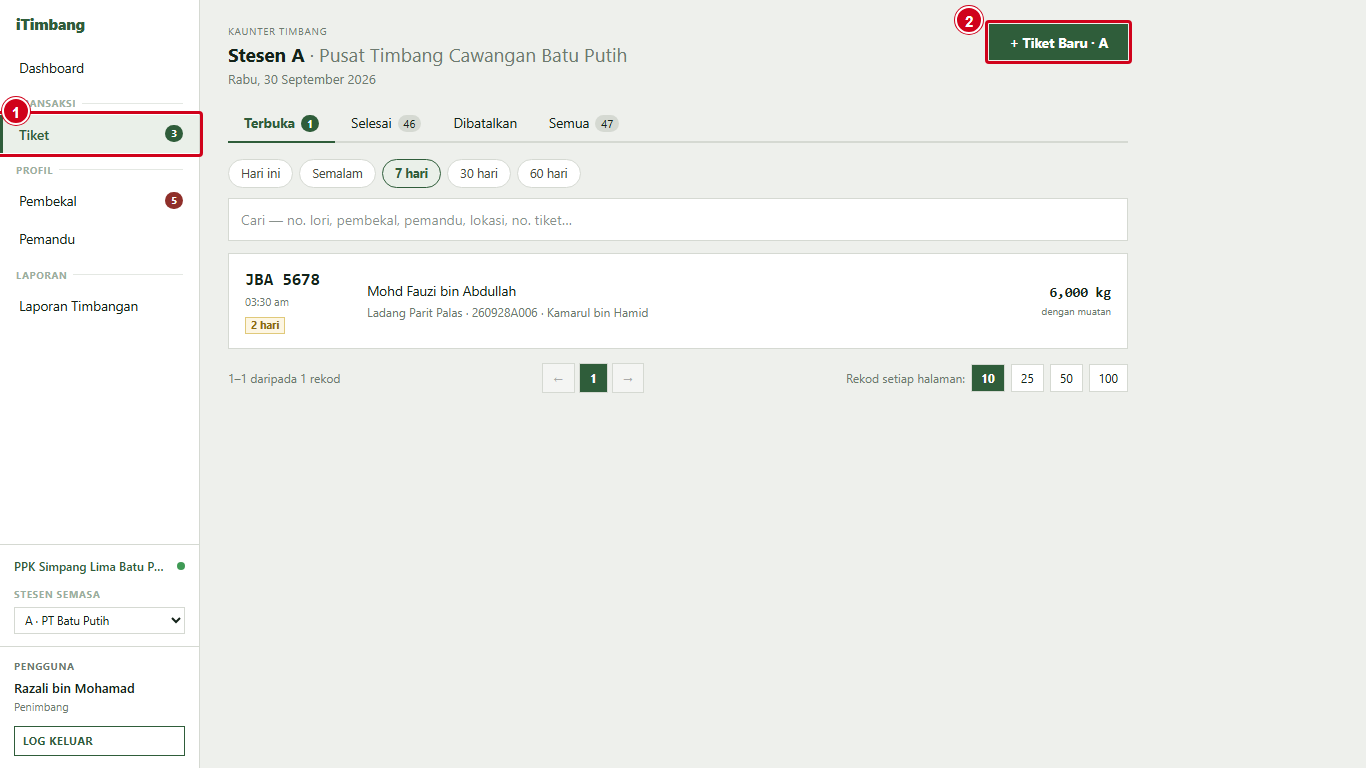Click the green online status dot
The width and height of the screenshot is (1366, 768).
point(181,566)
